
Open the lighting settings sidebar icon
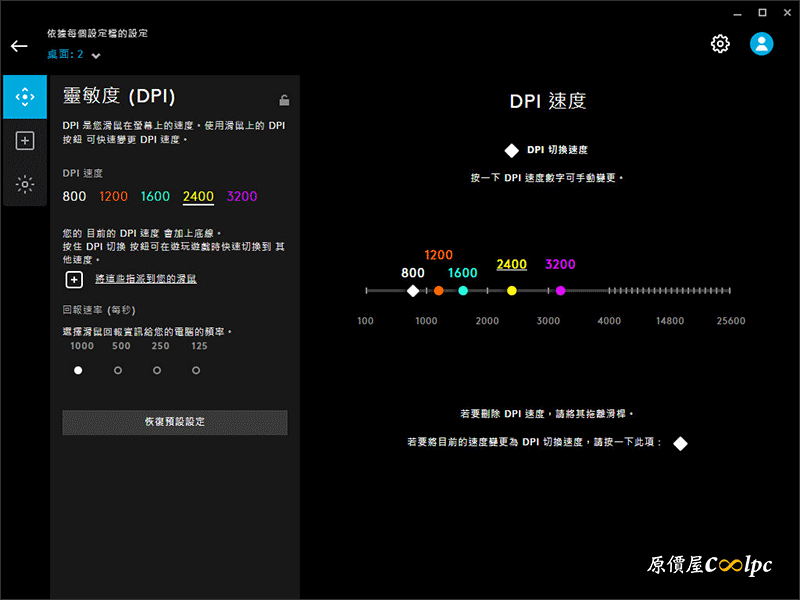tap(25, 185)
